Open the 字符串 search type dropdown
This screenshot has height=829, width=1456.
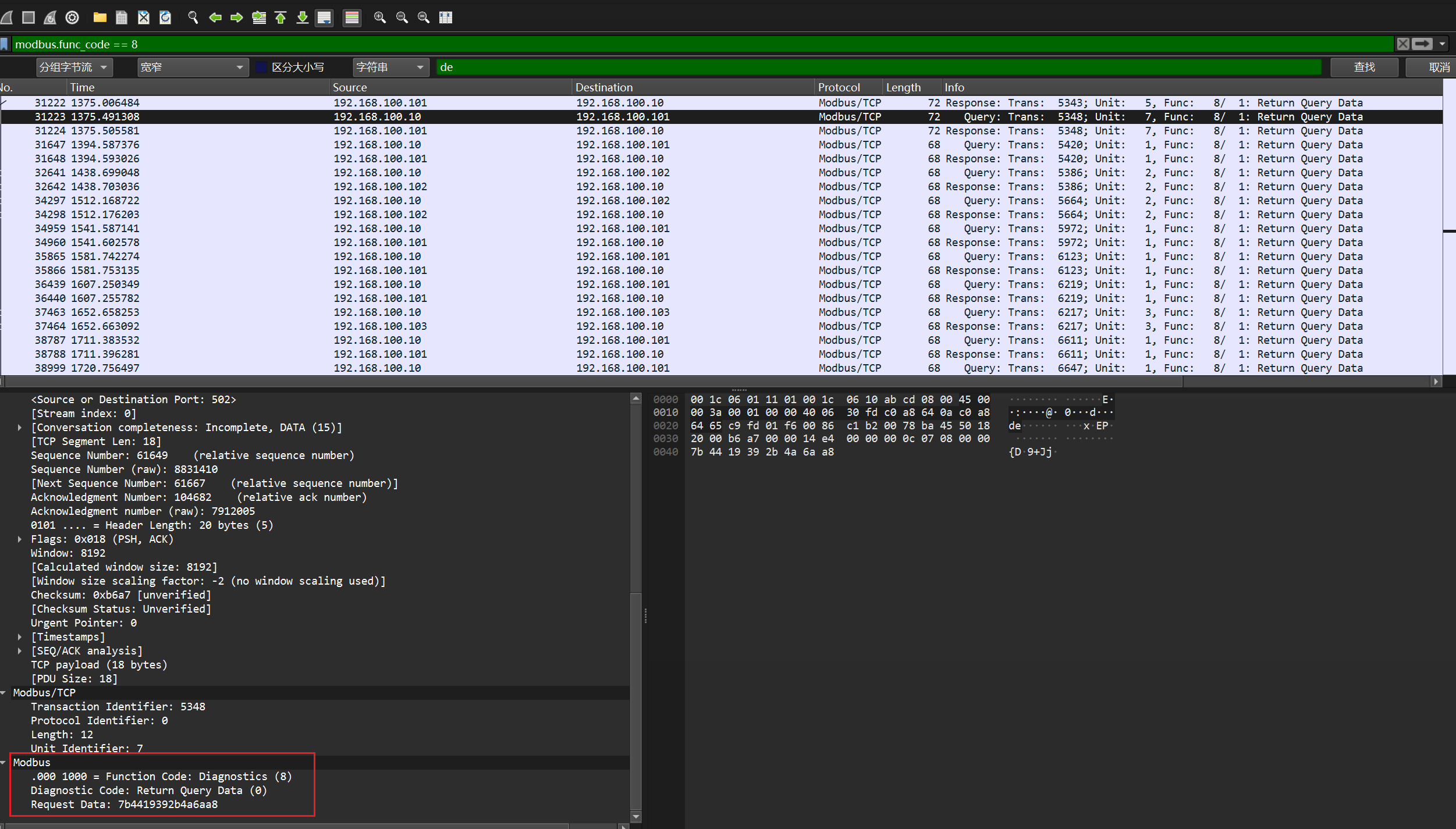[390, 67]
